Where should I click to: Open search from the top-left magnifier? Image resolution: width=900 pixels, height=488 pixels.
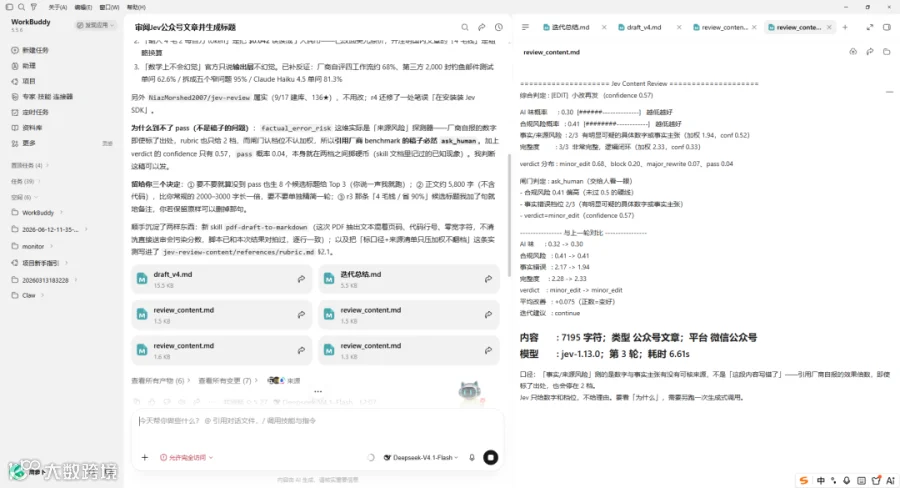tap(21, 7)
